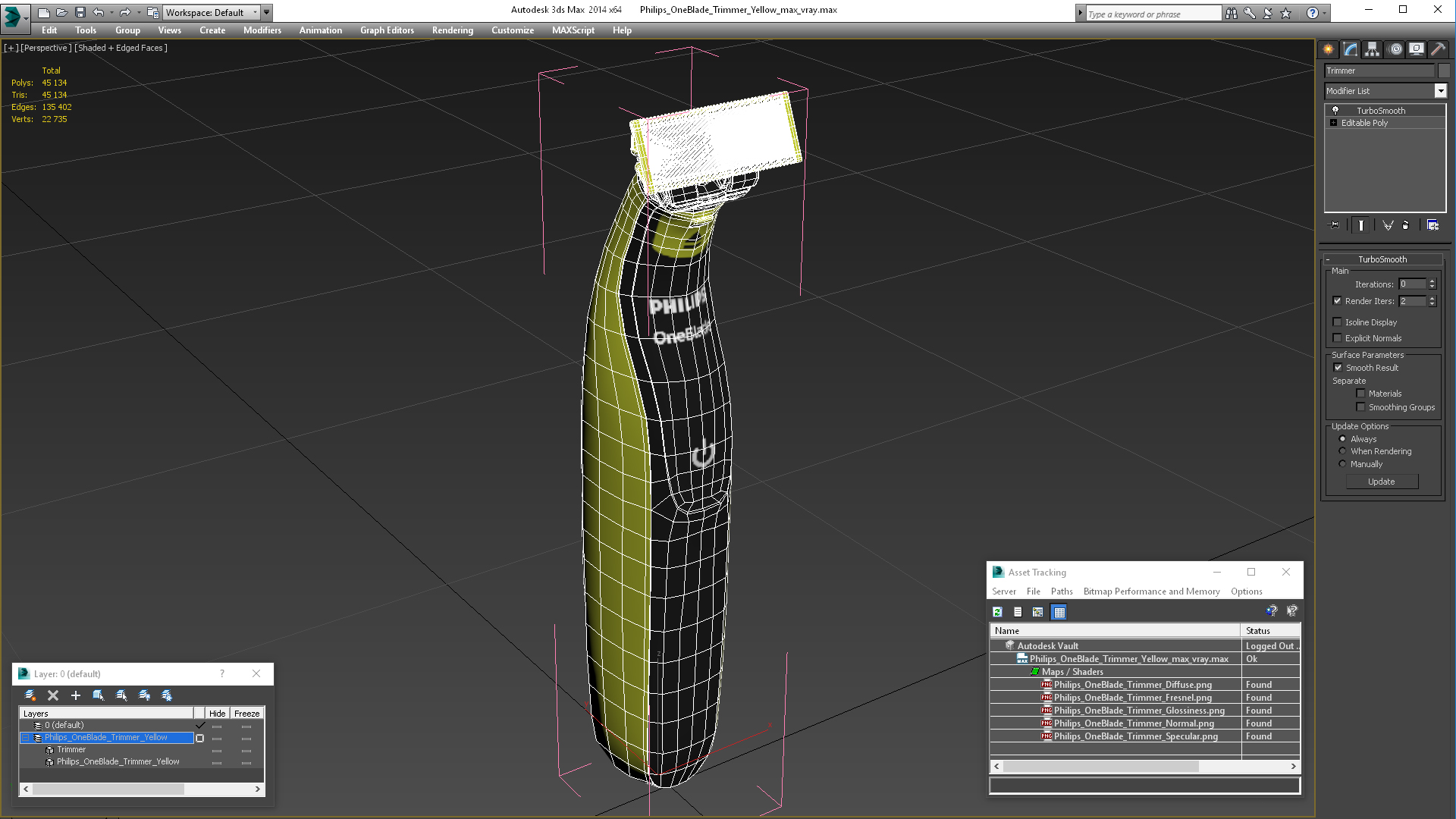Click Hide/Unhide All Layers icon
Screen dimensions: 1456x819
tap(144, 695)
